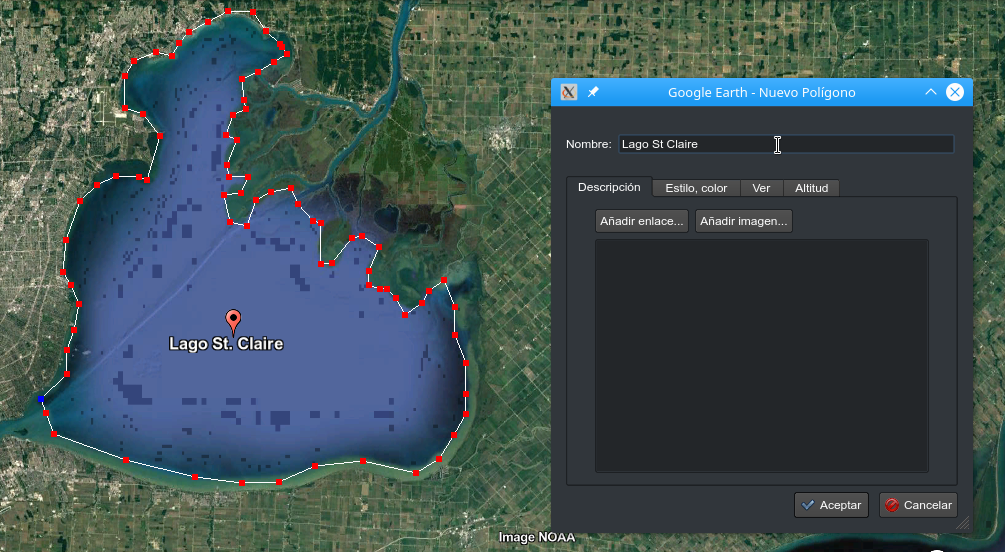Switch to the Descripción tab
This screenshot has width=1005, height=552.
pyautogui.click(x=609, y=187)
